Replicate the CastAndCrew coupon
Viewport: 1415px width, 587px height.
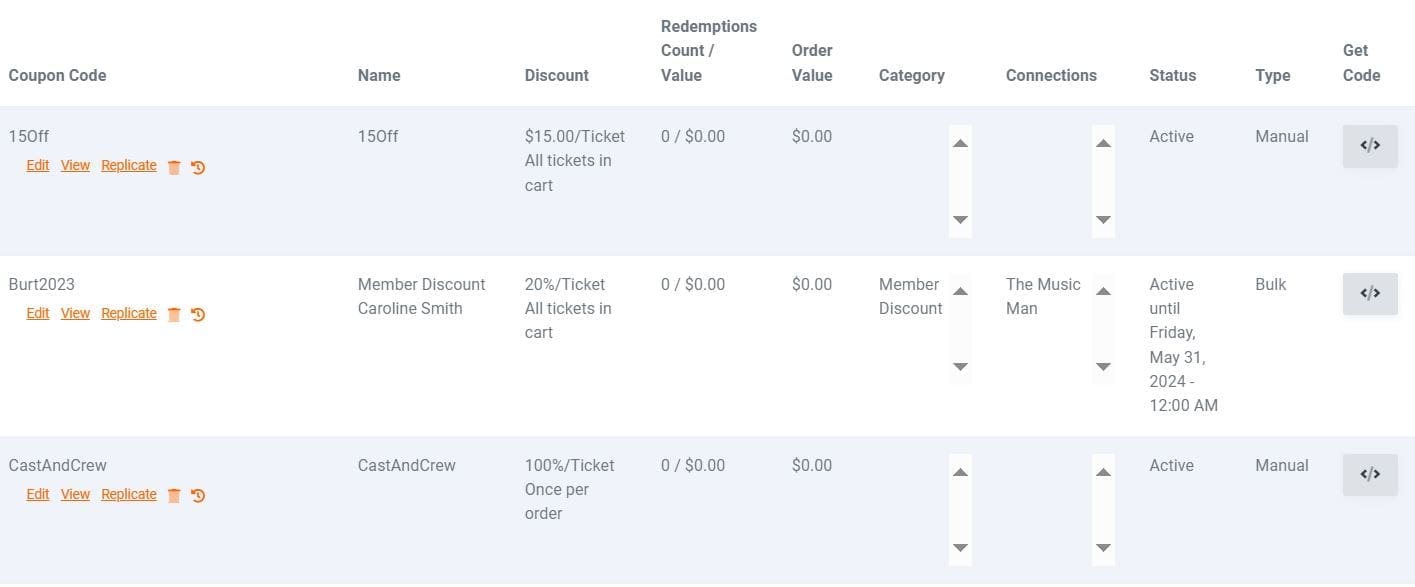coord(129,495)
